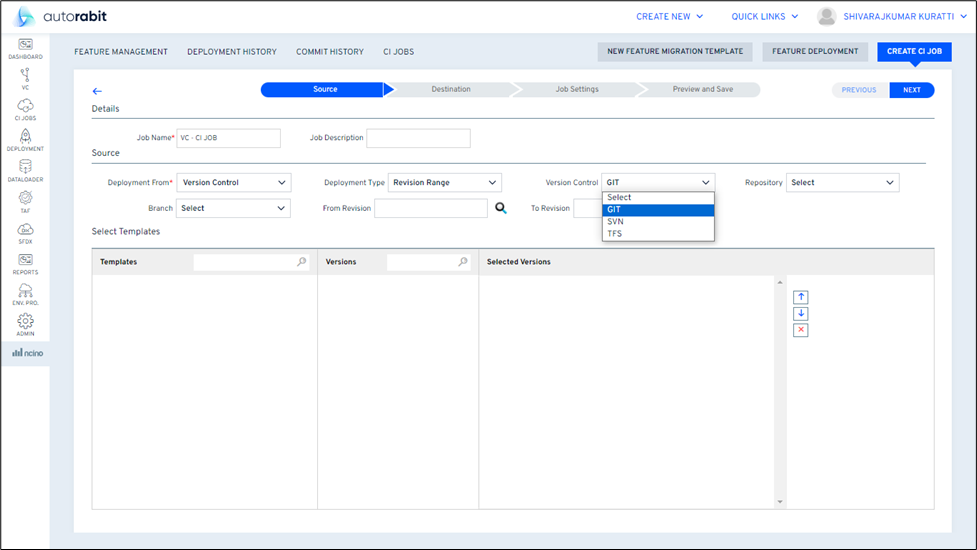Open the Deployment Type dropdown
The image size is (977, 550).
tap(444, 183)
